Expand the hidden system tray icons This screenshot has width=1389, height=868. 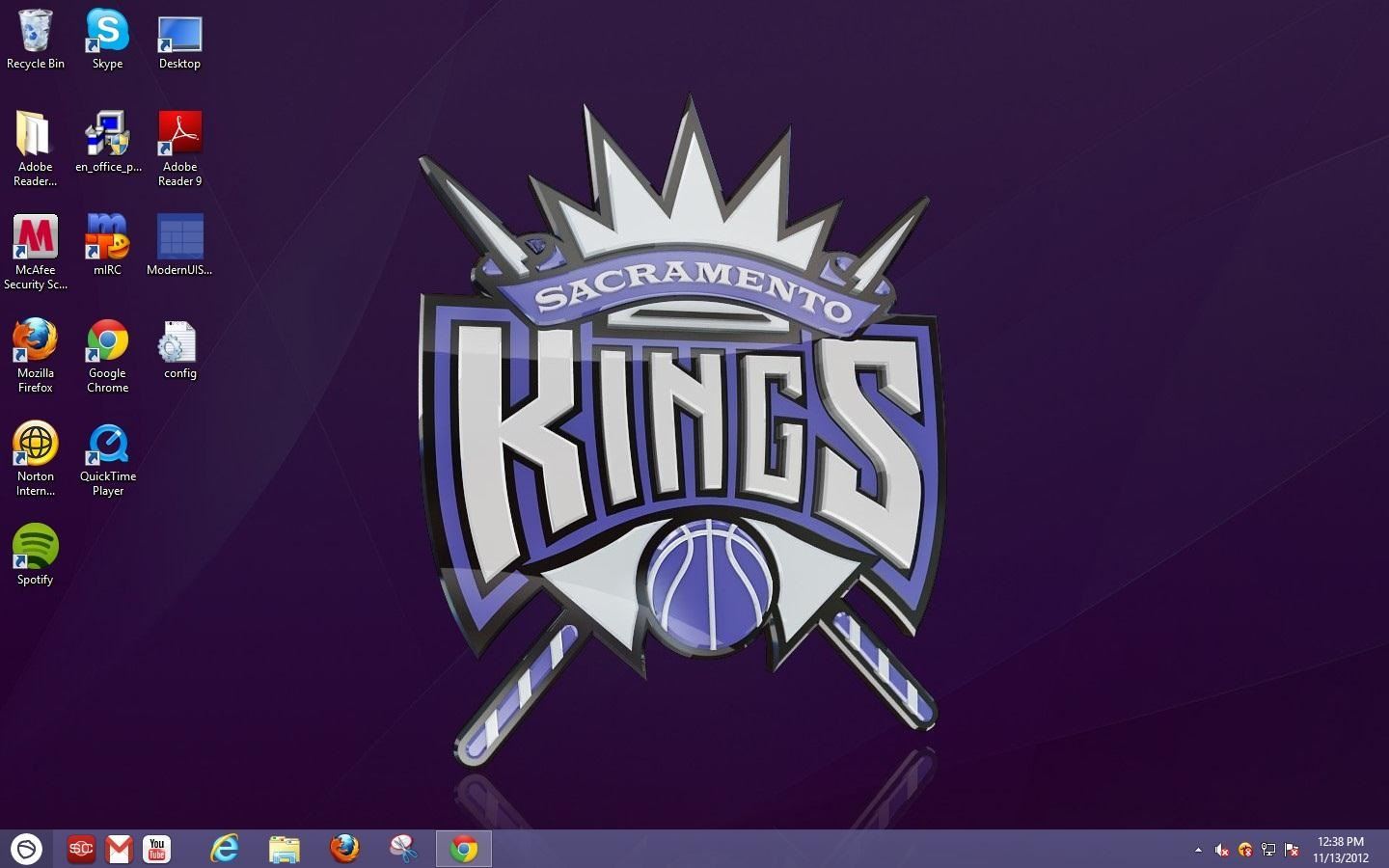tap(1198, 850)
